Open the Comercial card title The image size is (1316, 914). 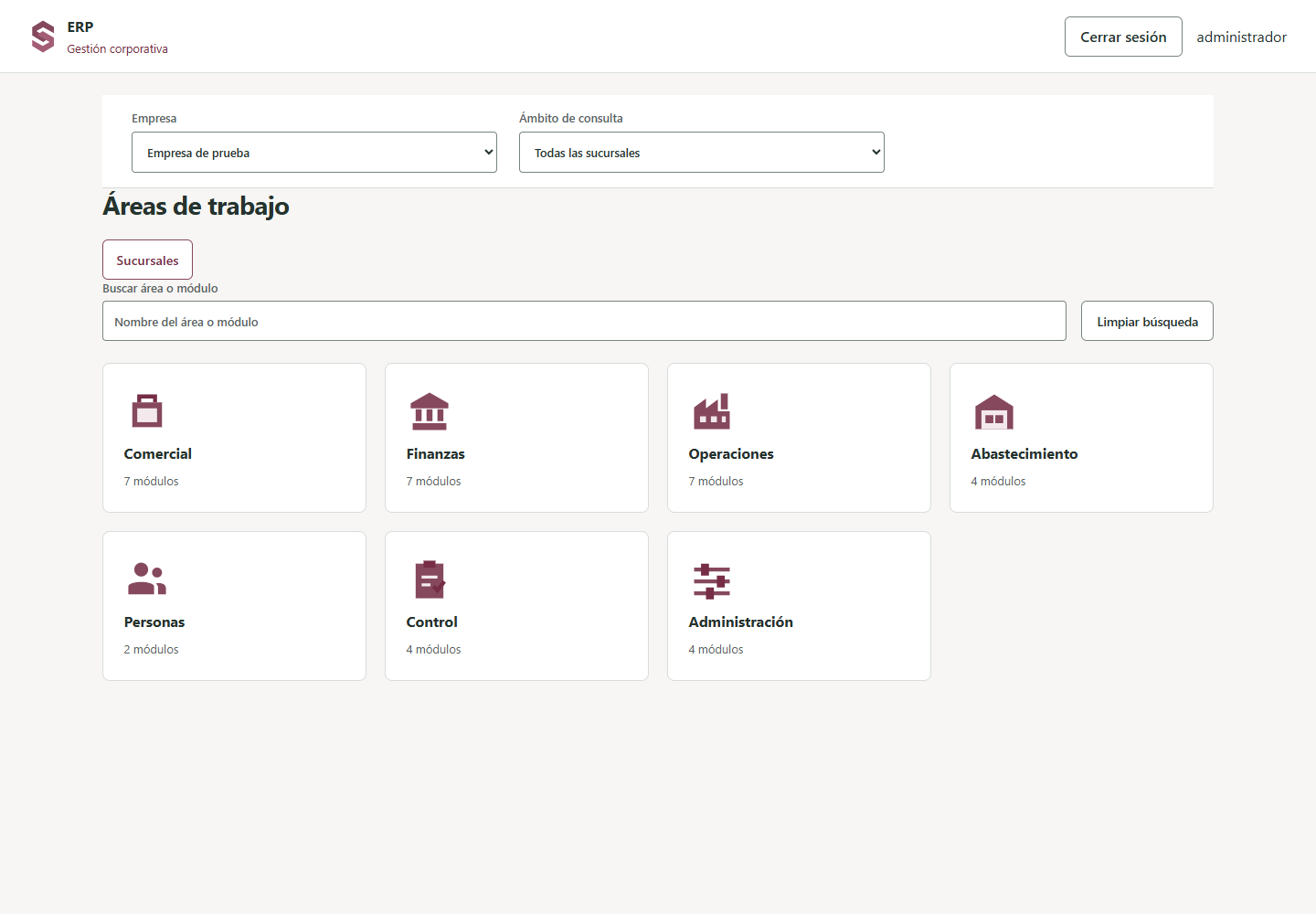point(158,454)
